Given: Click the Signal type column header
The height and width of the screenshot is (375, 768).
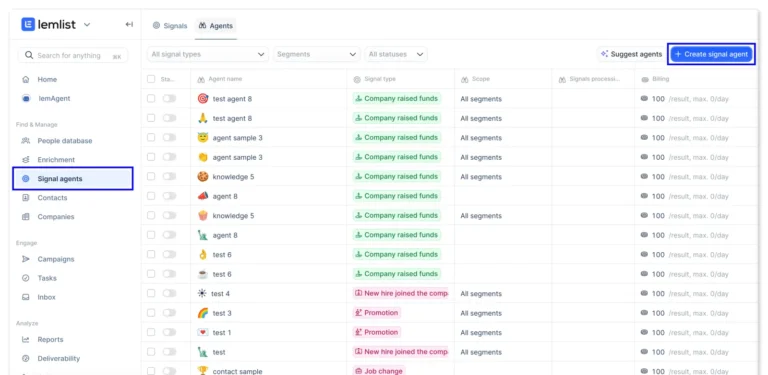Looking at the screenshot, I should coord(380,79).
